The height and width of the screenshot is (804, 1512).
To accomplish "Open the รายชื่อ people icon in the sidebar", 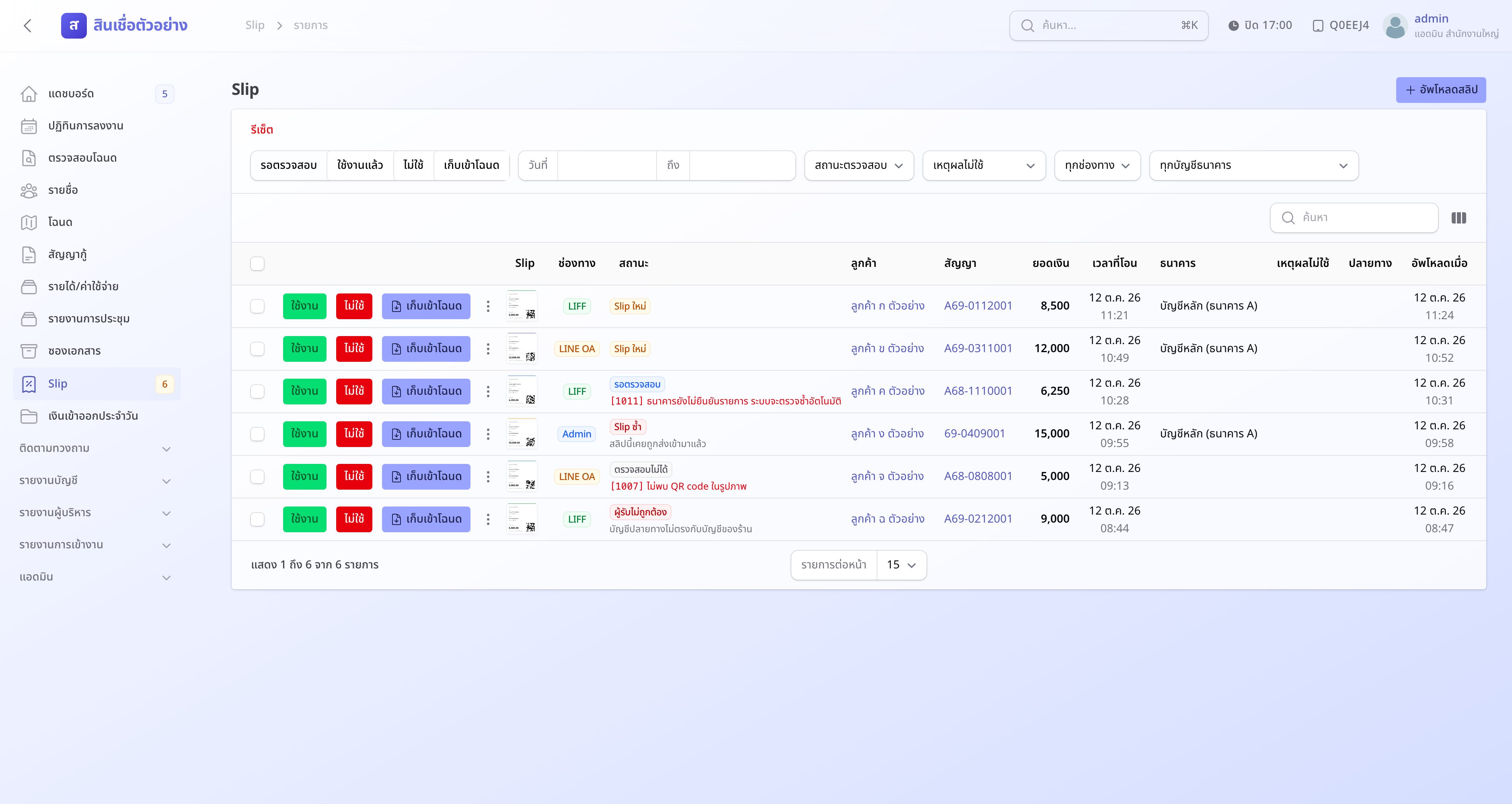I will (29, 190).
